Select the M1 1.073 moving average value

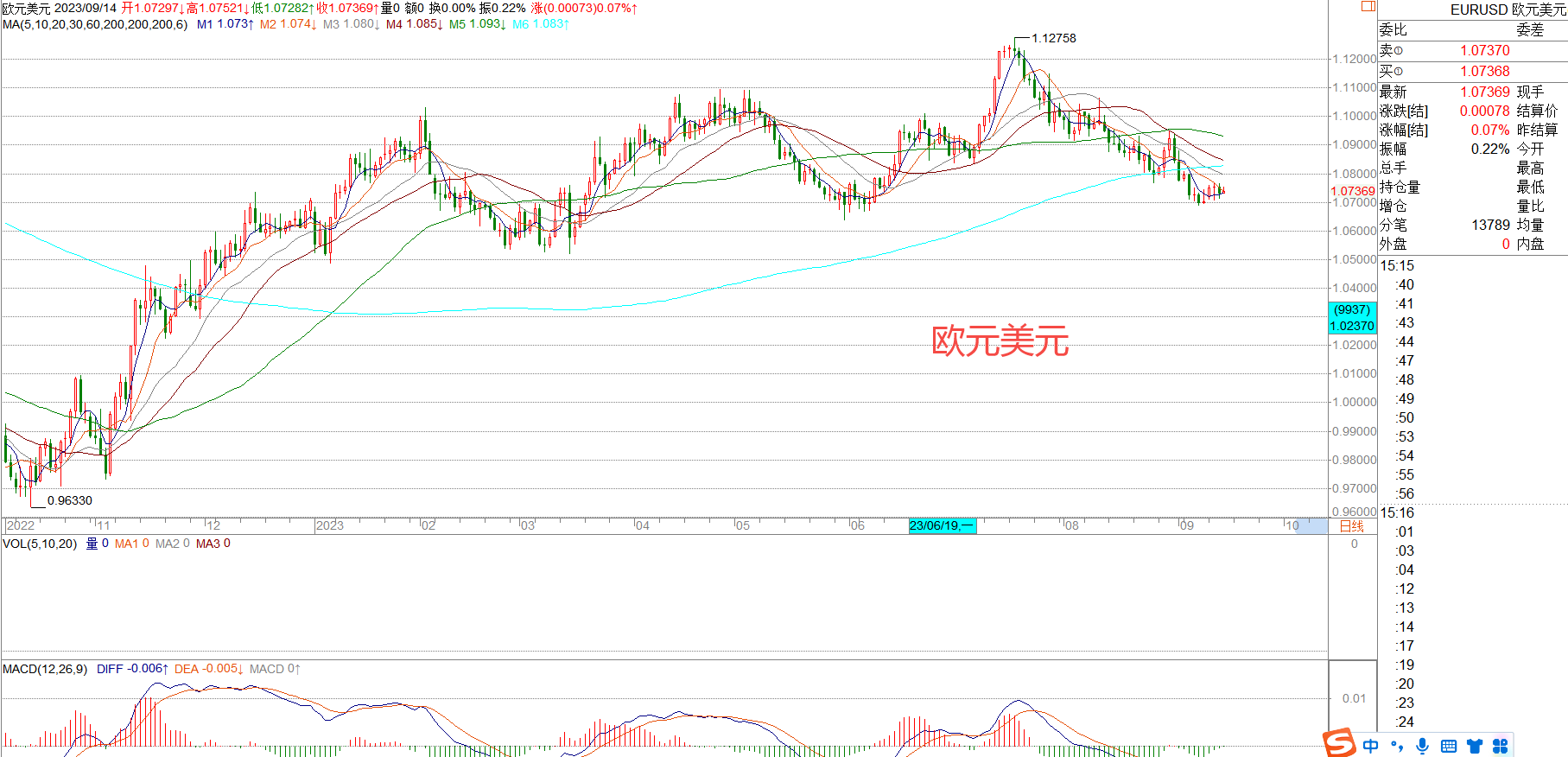[x=225, y=24]
